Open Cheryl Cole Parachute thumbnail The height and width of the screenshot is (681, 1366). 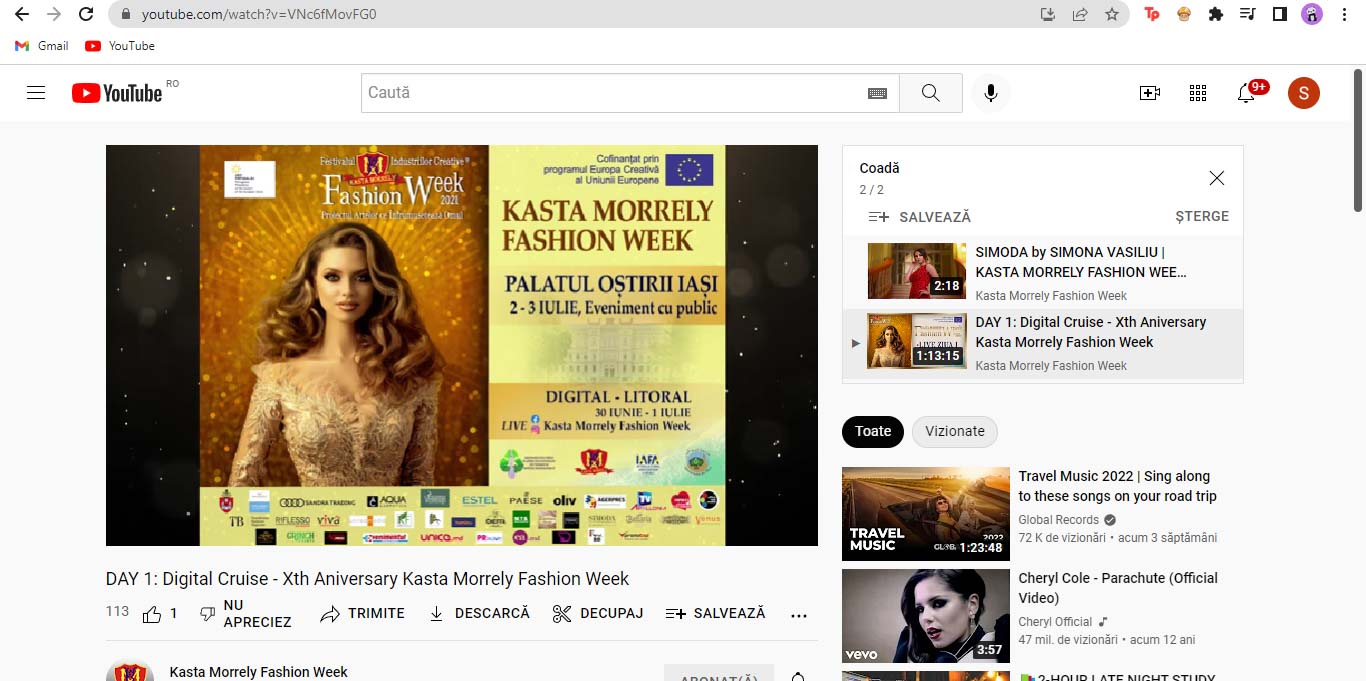point(926,616)
